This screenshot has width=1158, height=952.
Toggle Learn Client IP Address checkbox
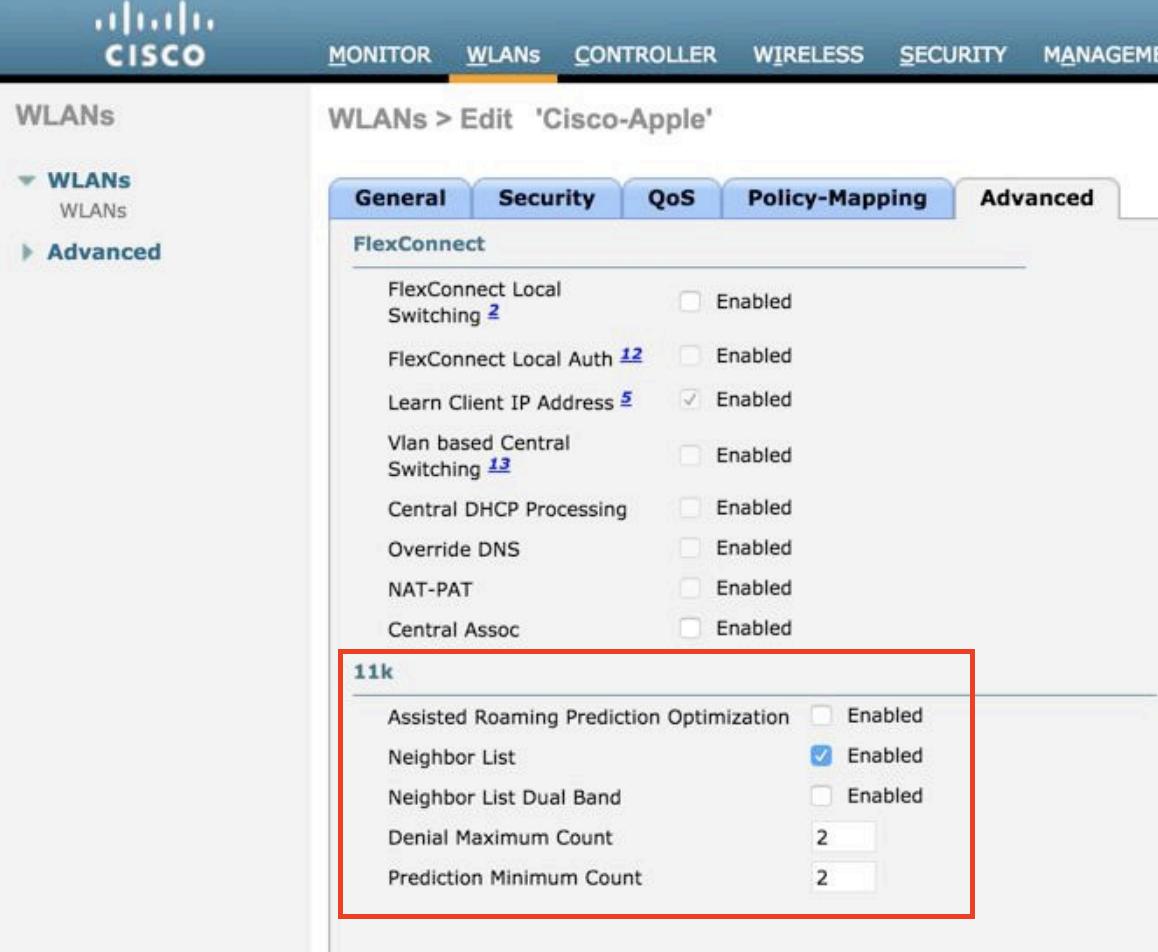[x=690, y=400]
